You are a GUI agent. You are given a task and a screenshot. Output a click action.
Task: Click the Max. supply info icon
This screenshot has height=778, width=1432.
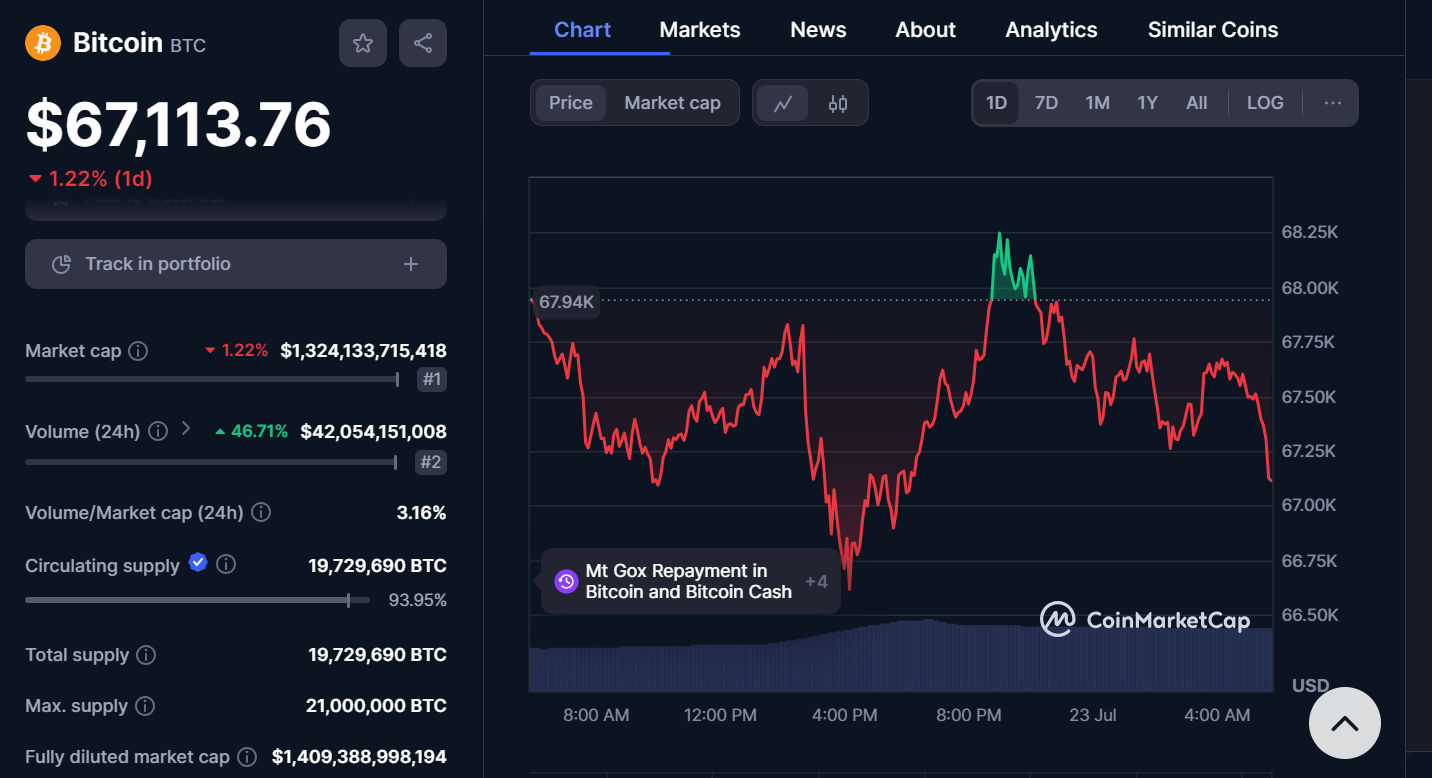point(145,706)
